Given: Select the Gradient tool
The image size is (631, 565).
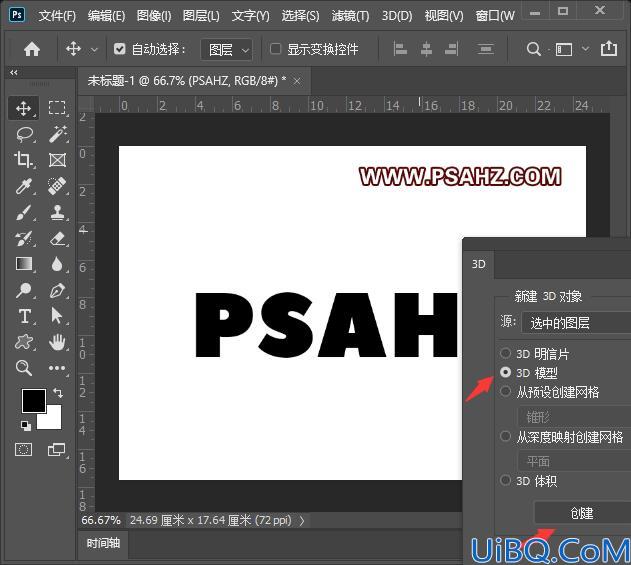Looking at the screenshot, I should pyautogui.click(x=24, y=264).
